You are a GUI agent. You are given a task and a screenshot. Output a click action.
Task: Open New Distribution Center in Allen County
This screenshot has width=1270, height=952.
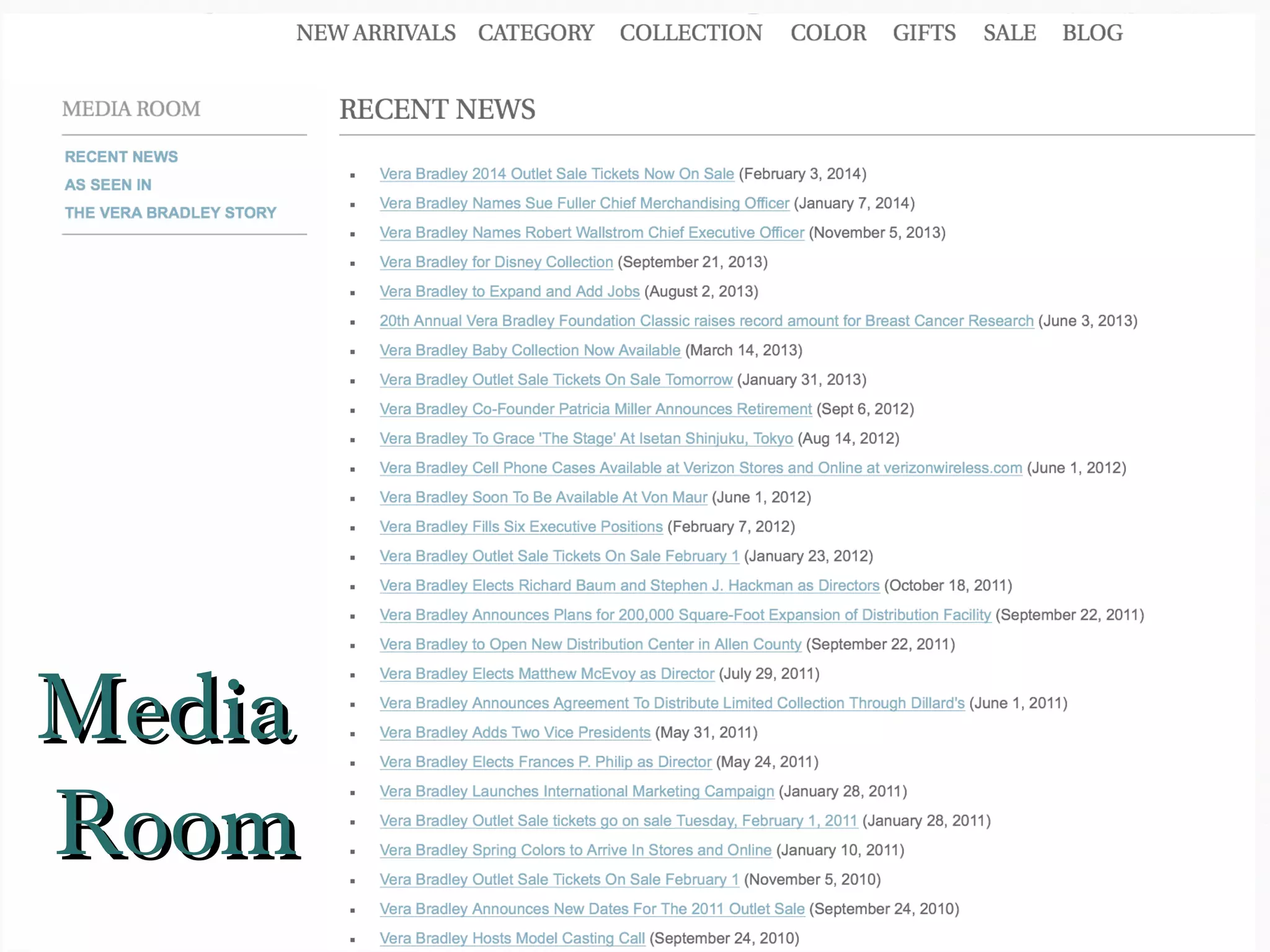coord(590,645)
